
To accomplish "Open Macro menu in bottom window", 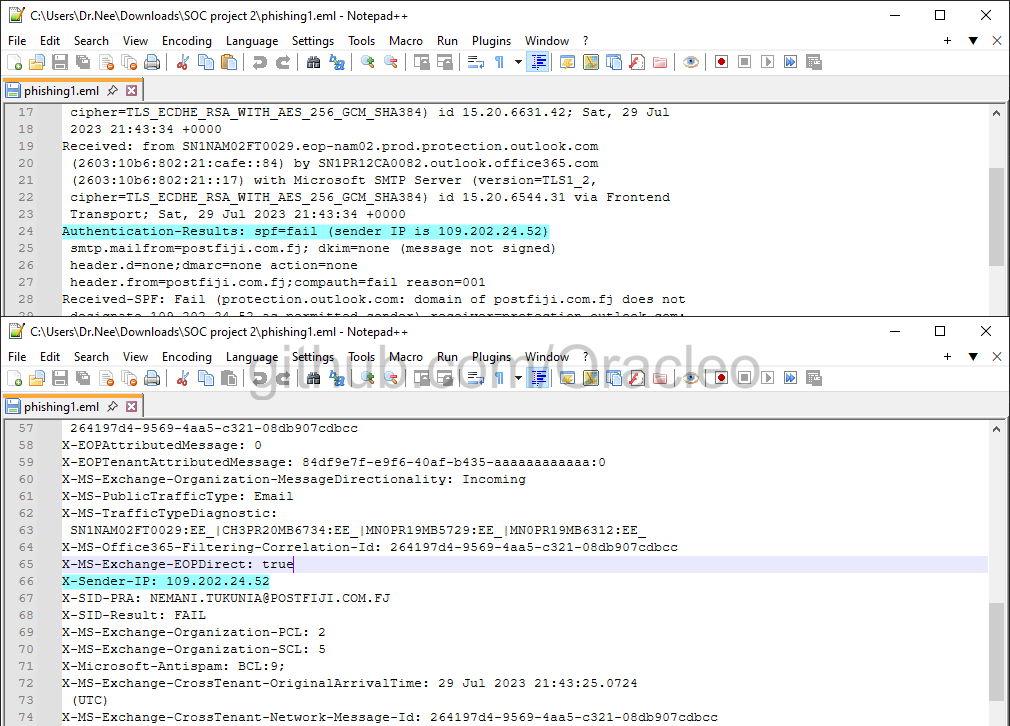I will [406, 357].
